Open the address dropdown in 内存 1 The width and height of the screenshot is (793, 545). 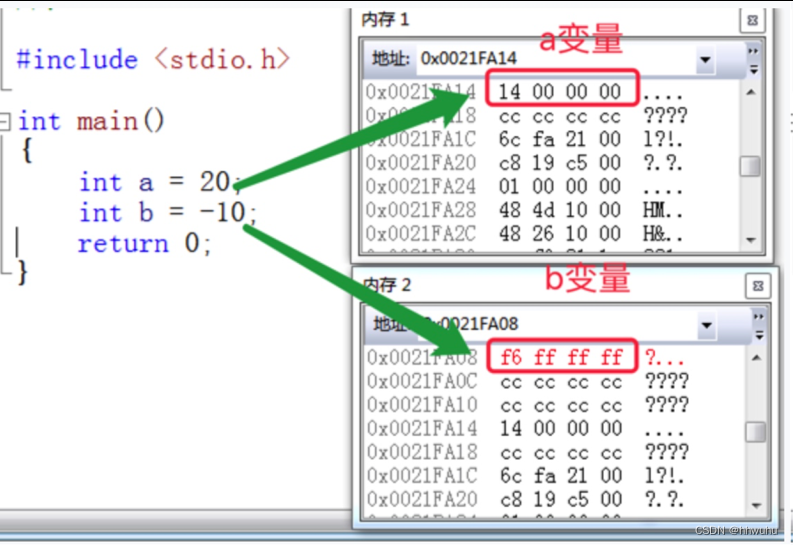pos(705,60)
